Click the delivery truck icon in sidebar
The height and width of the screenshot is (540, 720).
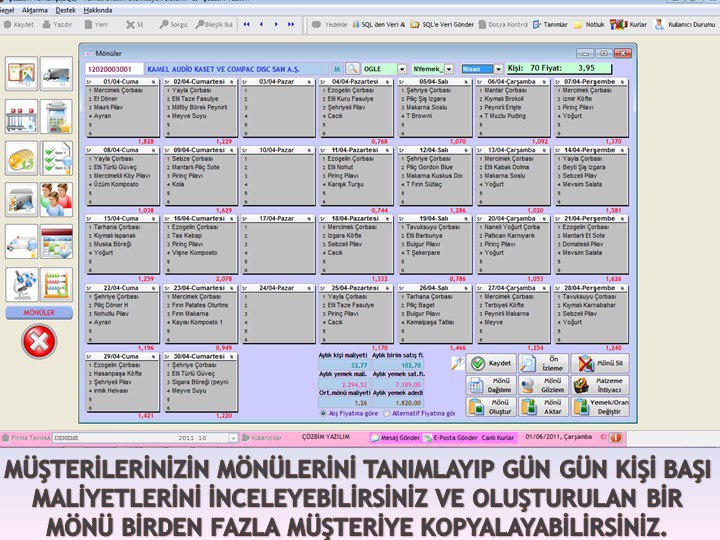point(56,73)
